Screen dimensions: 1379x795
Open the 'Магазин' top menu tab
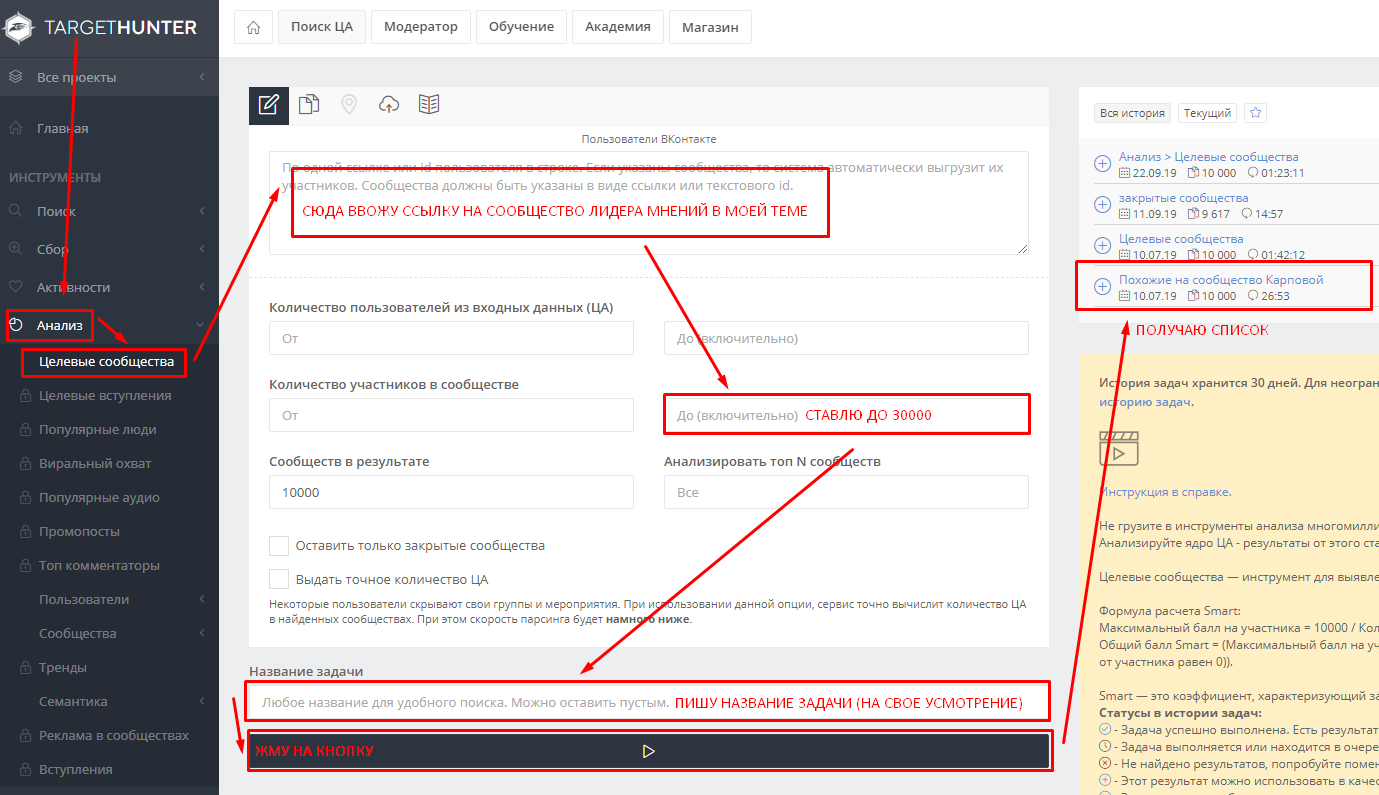pos(710,27)
